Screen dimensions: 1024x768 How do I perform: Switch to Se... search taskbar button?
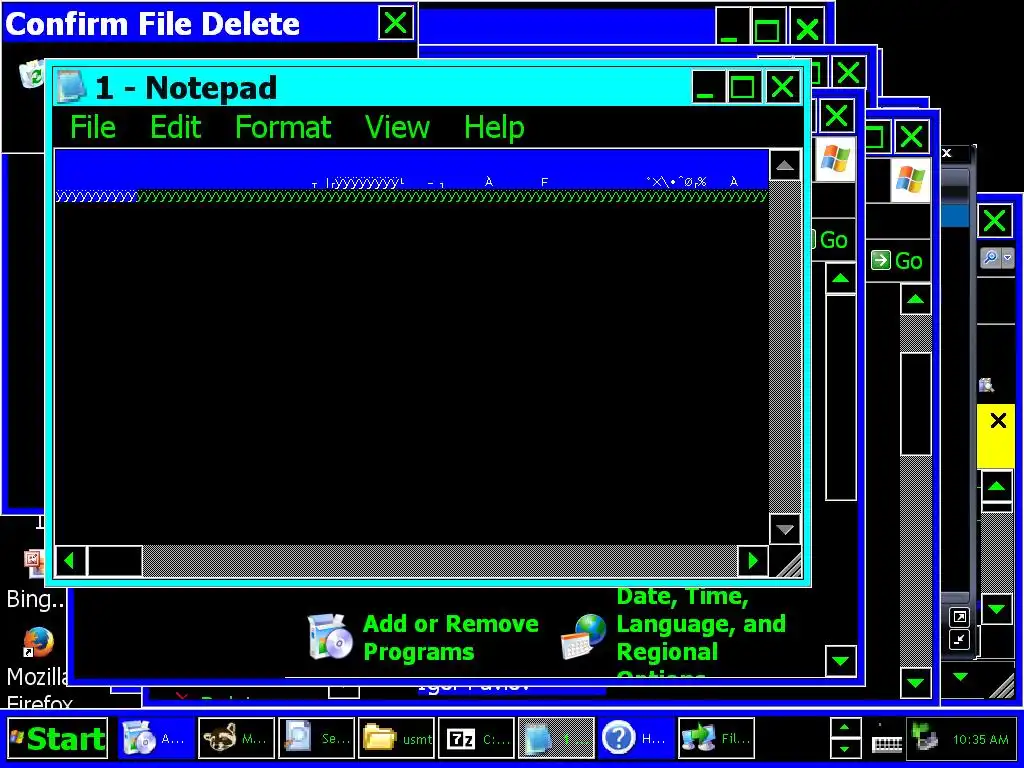pyautogui.click(x=316, y=739)
